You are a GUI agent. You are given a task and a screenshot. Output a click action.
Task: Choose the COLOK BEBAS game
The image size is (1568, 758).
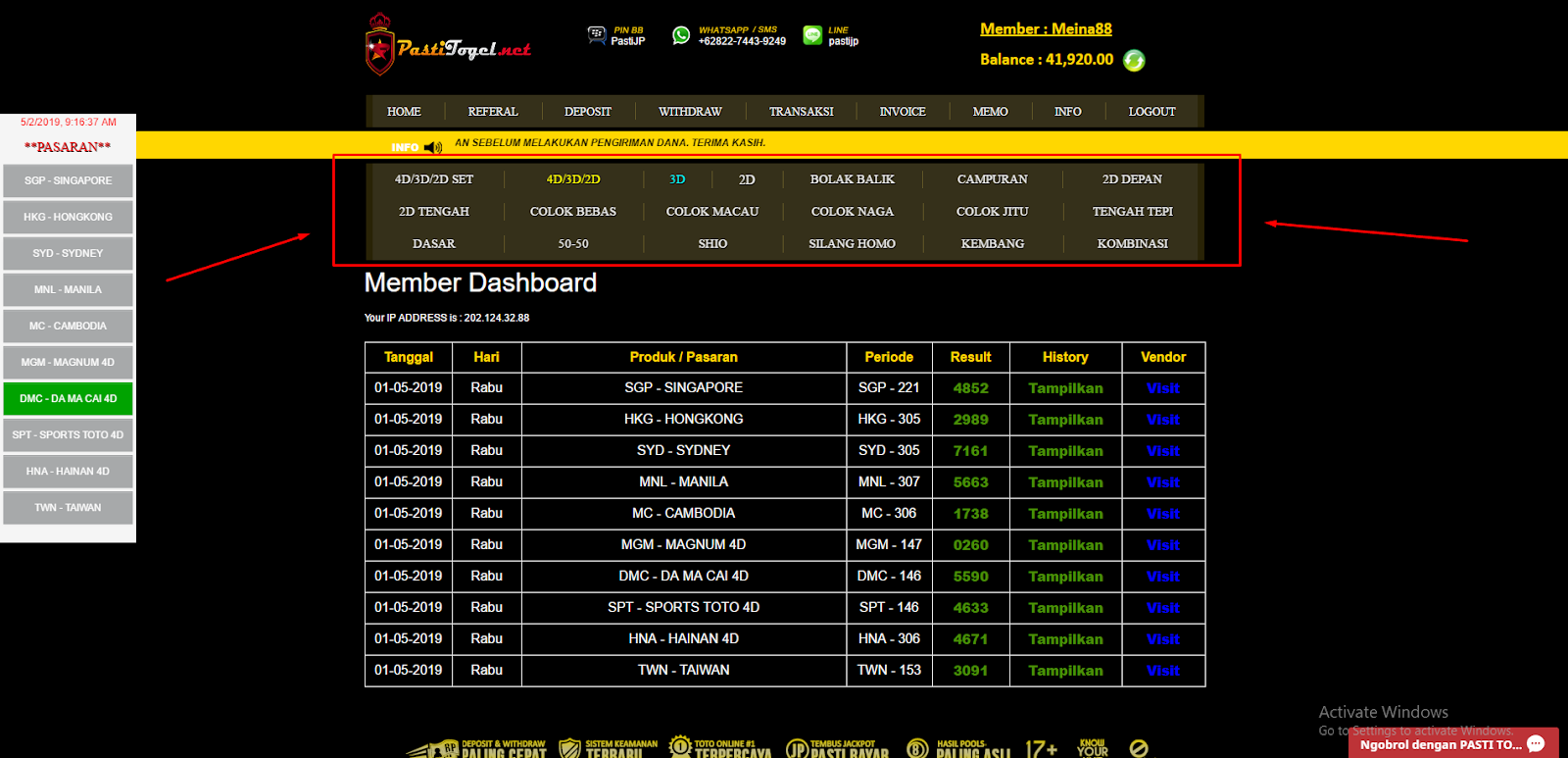[573, 212]
